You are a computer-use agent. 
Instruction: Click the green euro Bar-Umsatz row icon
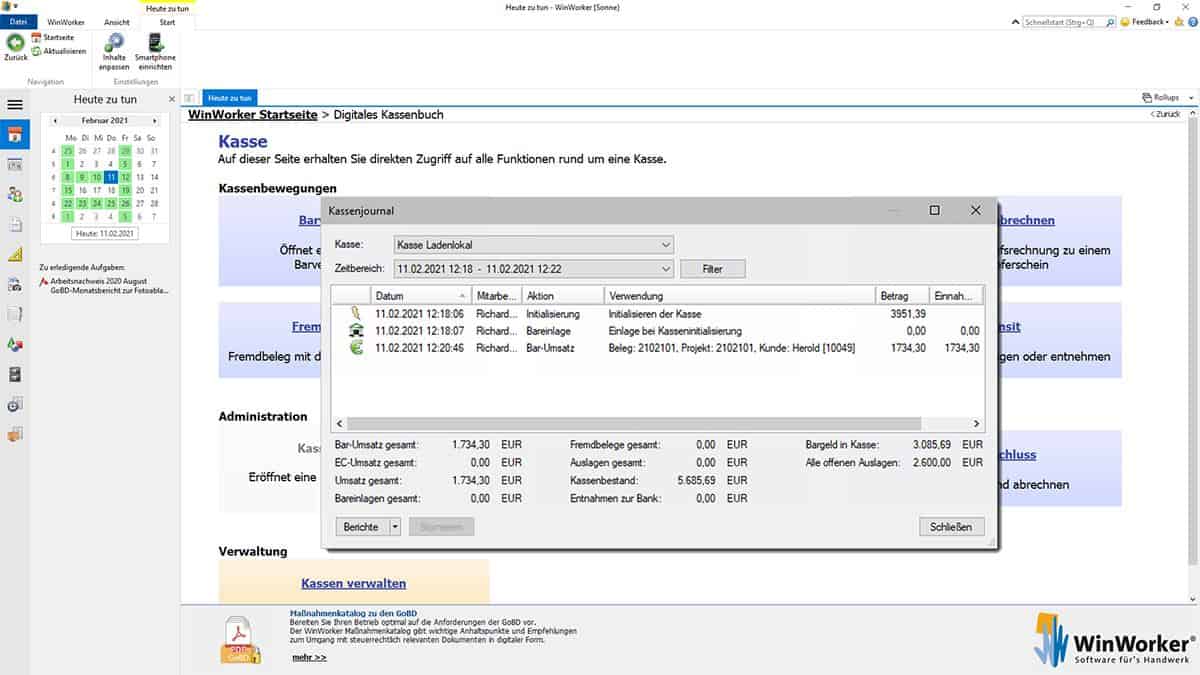(x=355, y=347)
